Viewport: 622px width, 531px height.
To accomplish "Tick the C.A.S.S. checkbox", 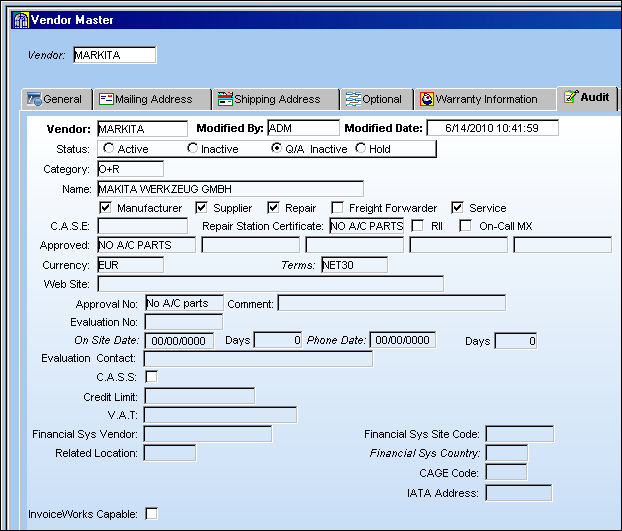I will coord(151,376).
